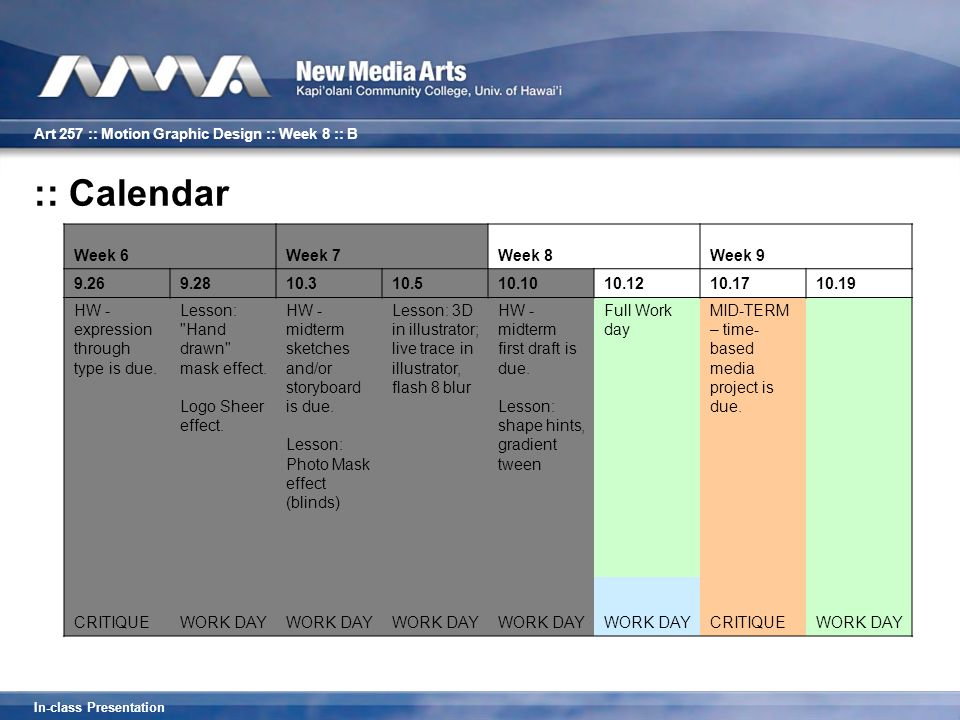
Task: Click the New Media Arts title
Action: (381, 72)
